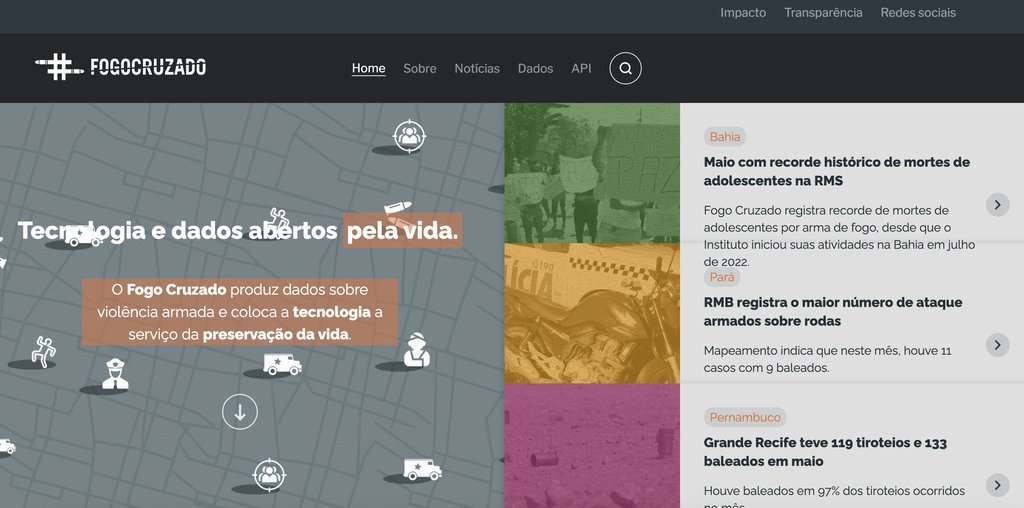Click the armored van icon beside down arrow
Screen dimensions: 1024x508
coord(282,364)
